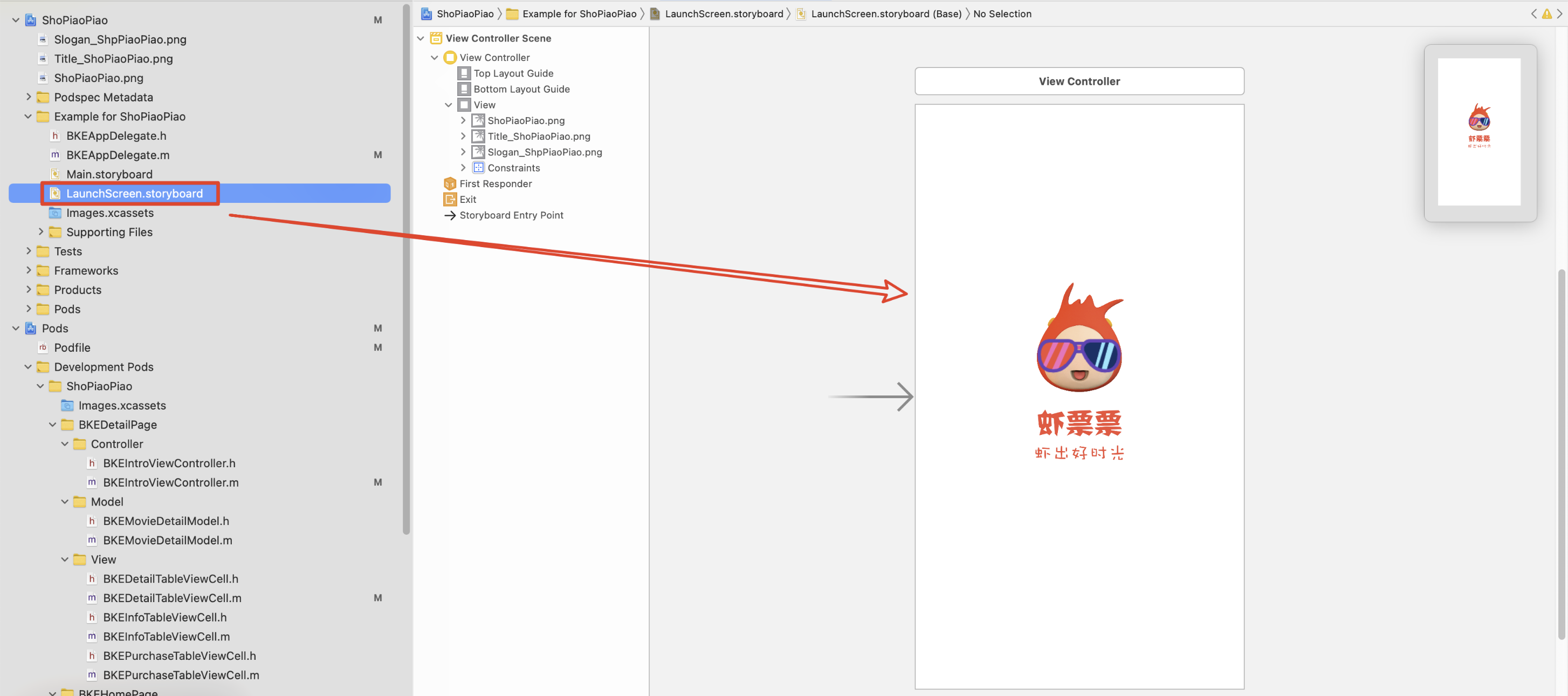Open BKEIntroViewController.m file
This screenshot has width=1568, height=696.
tap(171, 482)
